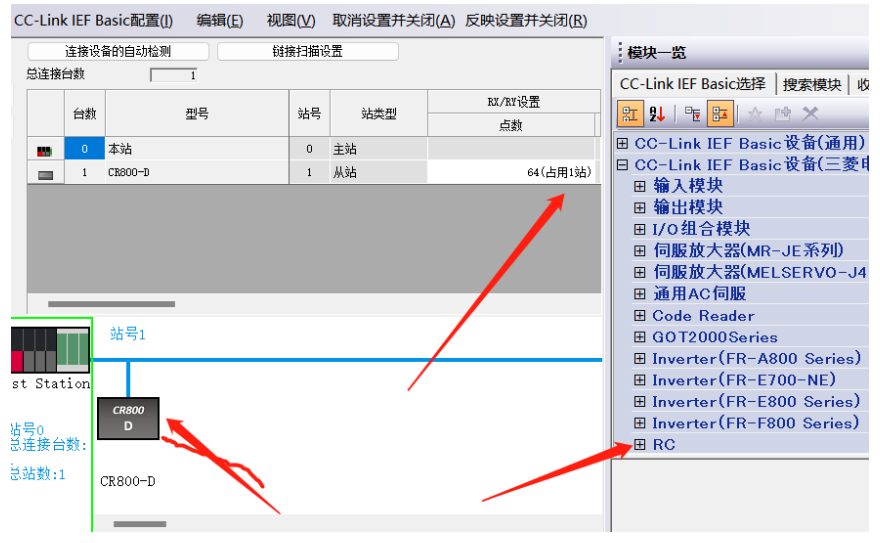Click the 型号 column header
880x543 pixels.
click(197, 113)
